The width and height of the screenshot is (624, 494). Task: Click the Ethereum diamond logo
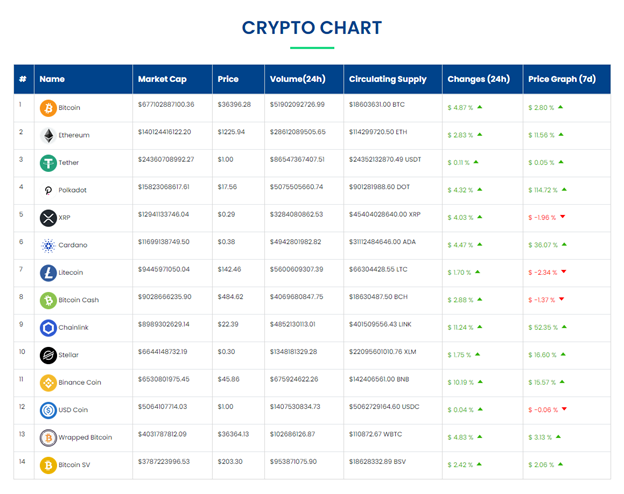tap(48, 135)
